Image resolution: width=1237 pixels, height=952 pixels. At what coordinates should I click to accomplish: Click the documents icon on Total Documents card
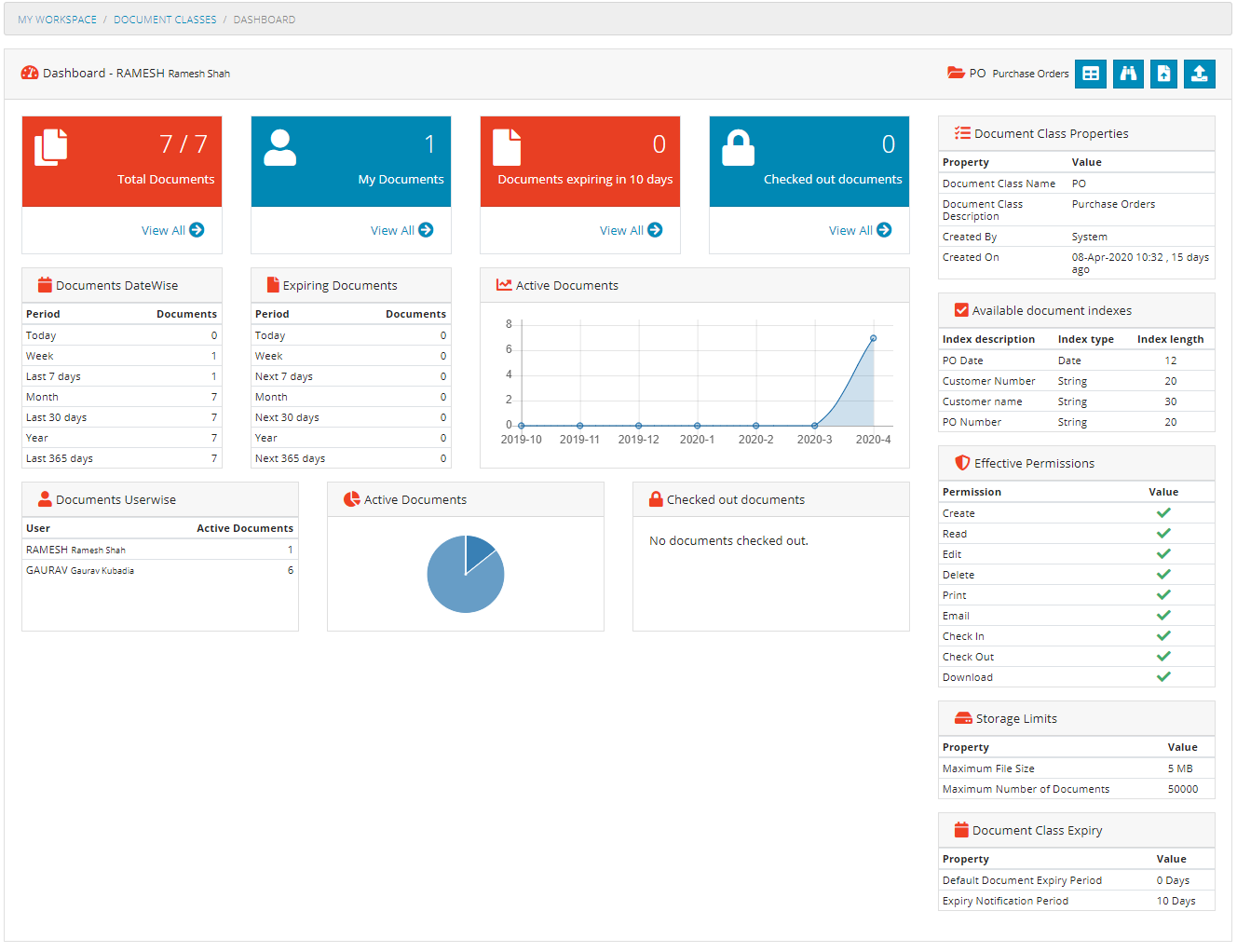tap(51, 147)
